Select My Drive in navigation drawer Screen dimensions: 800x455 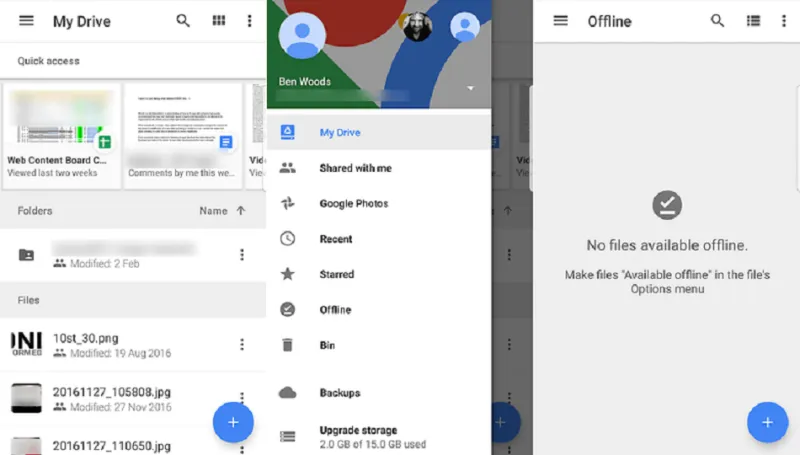pyautogui.click(x=340, y=132)
